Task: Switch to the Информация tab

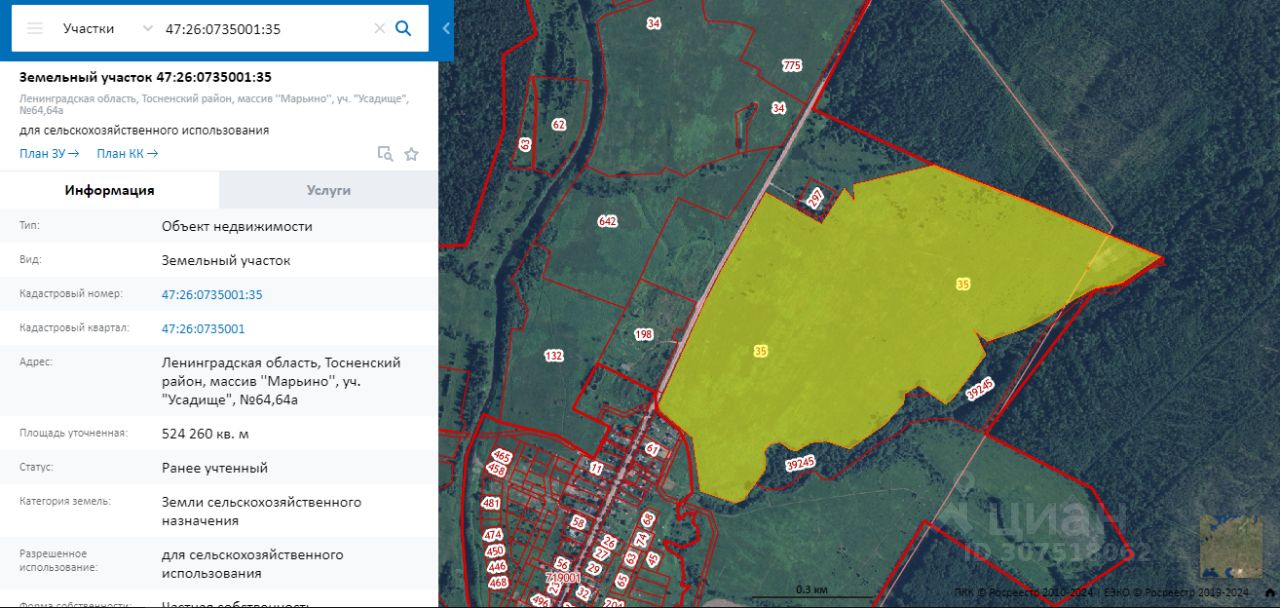Action: 109,190
